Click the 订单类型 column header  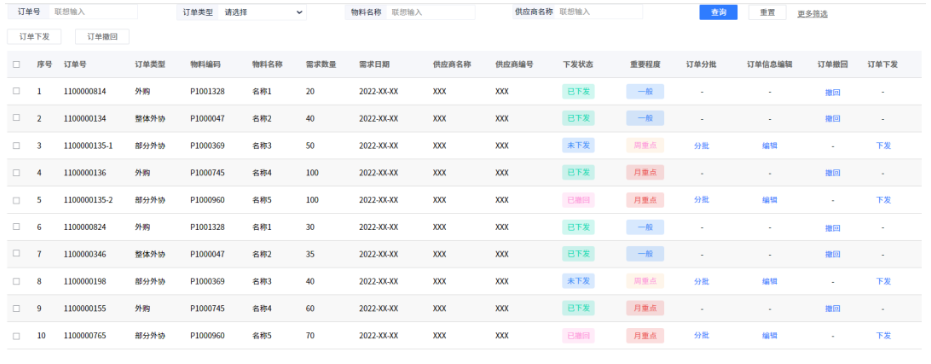pos(150,64)
